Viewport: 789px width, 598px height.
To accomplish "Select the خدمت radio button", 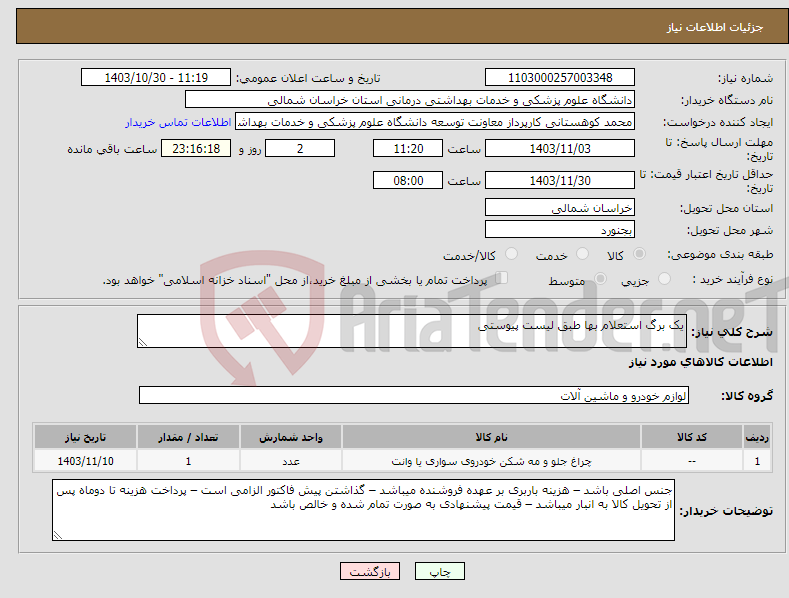I will 582,254.
